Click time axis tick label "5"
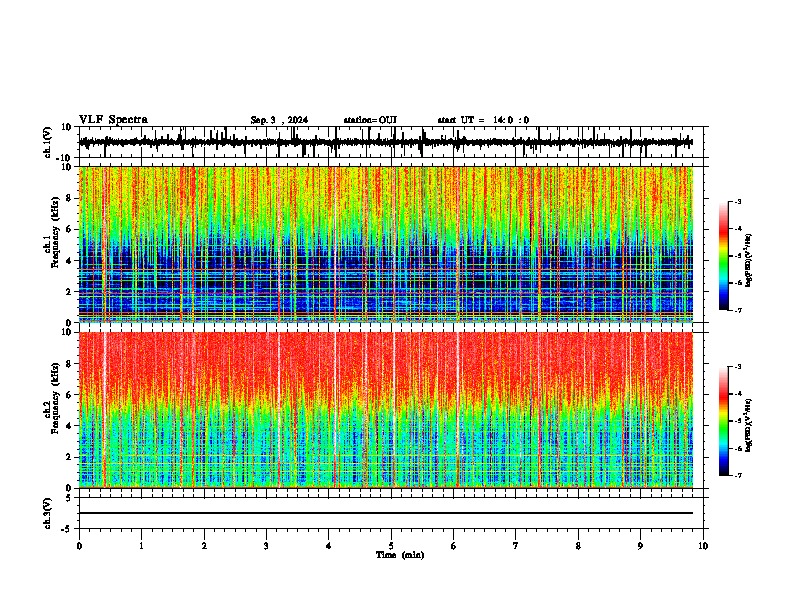Screen dimensions: 792x612 pyautogui.click(x=391, y=546)
